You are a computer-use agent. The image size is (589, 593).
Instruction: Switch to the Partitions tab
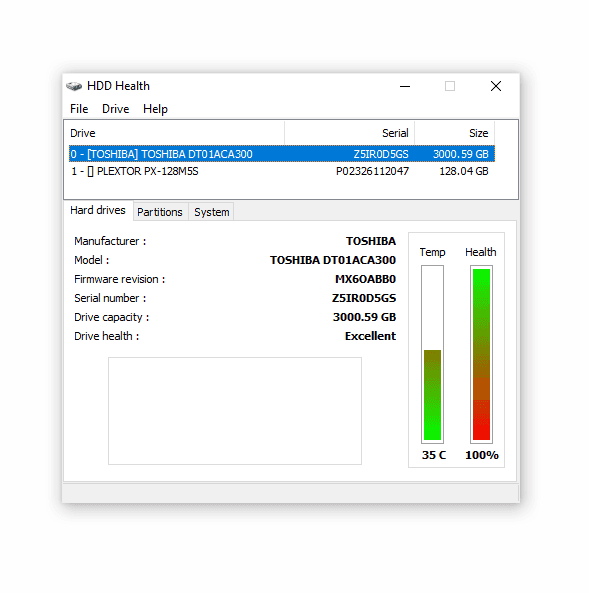(160, 212)
